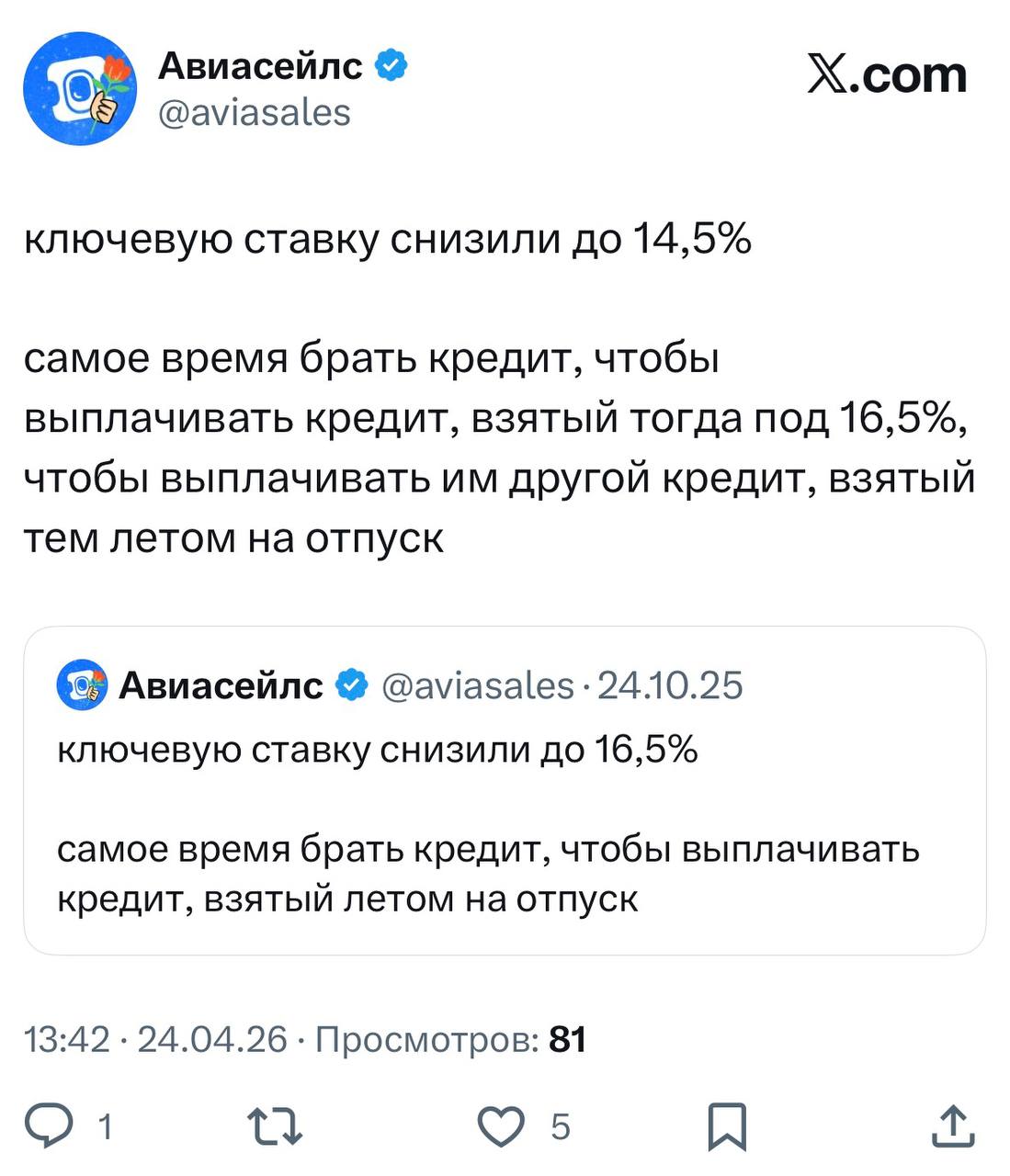Click the X.com logo

coord(887,75)
